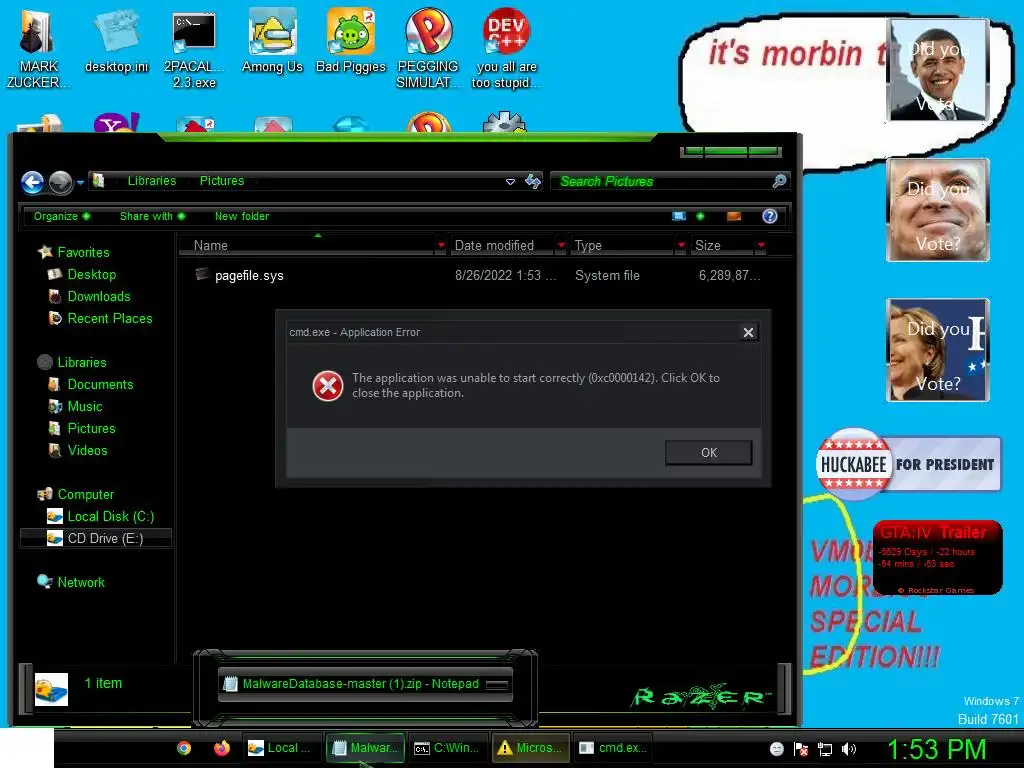Viewport: 1024px width, 768px height.
Task: Click the GTA:IV Trailer countdown gadget
Action: click(x=937, y=557)
